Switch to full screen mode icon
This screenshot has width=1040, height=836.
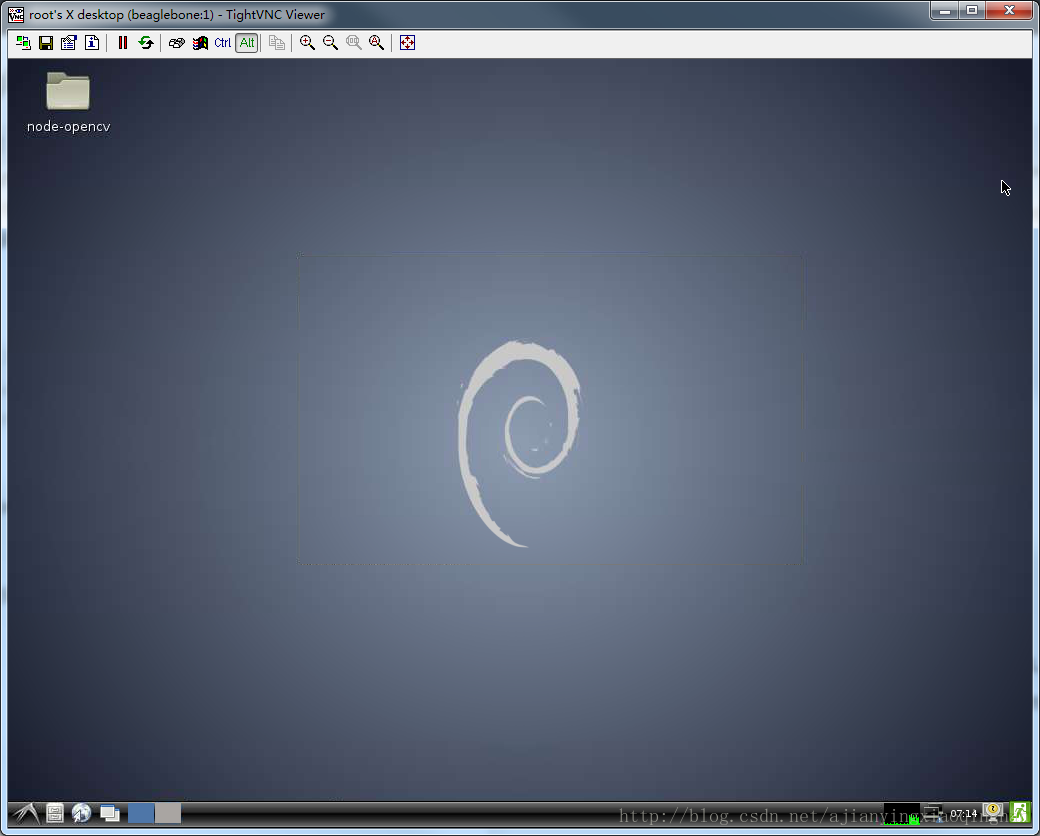point(407,43)
